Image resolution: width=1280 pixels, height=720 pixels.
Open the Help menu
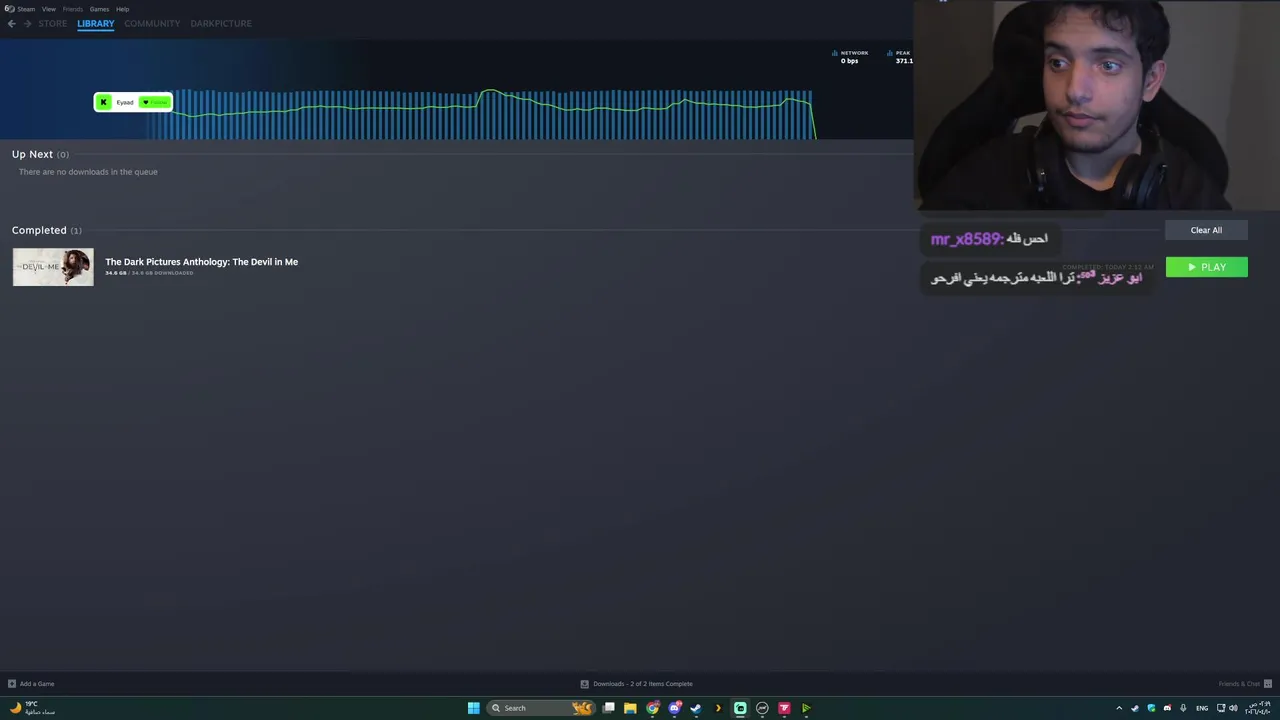click(122, 9)
